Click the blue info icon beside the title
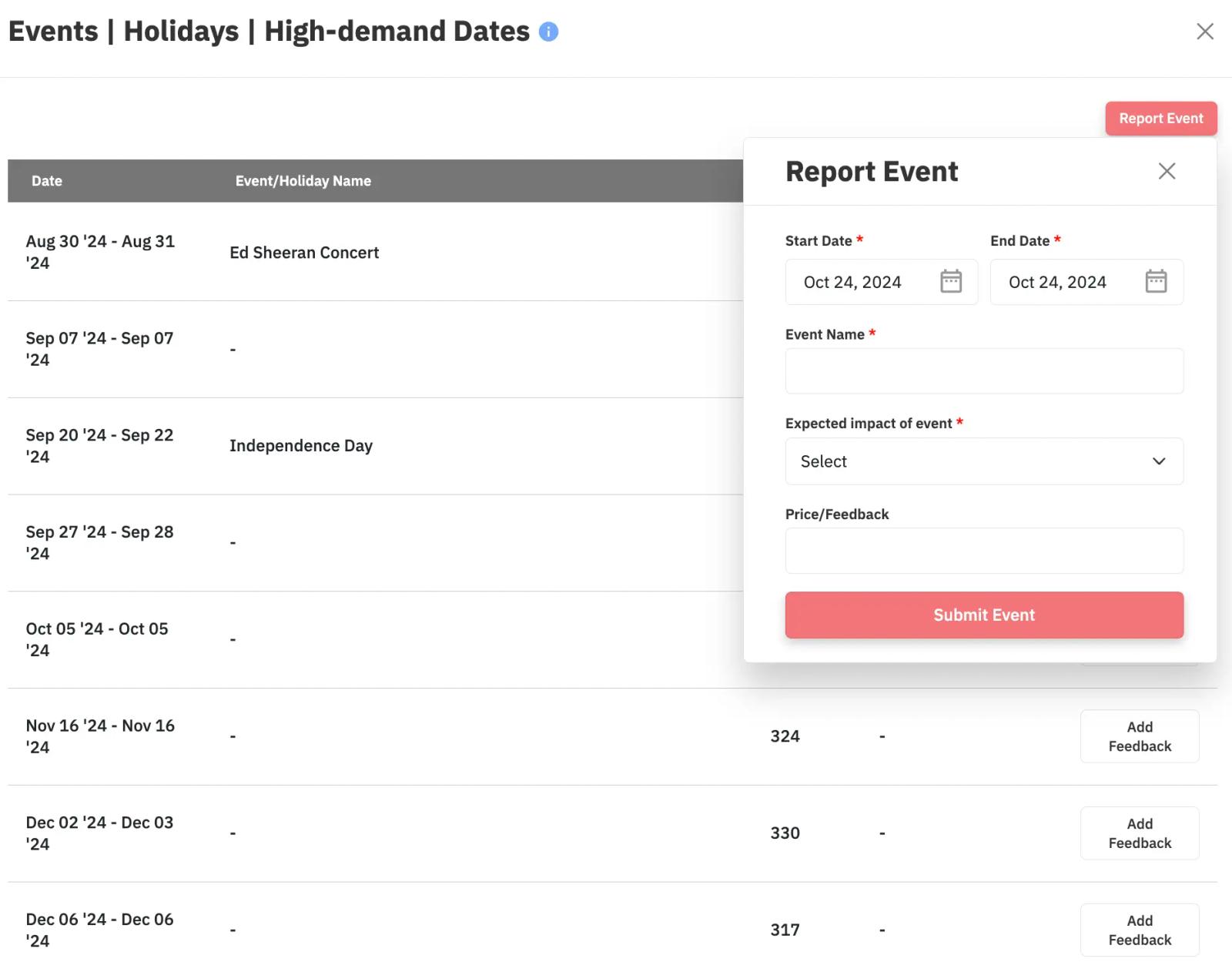The image size is (1232, 962). tap(548, 32)
